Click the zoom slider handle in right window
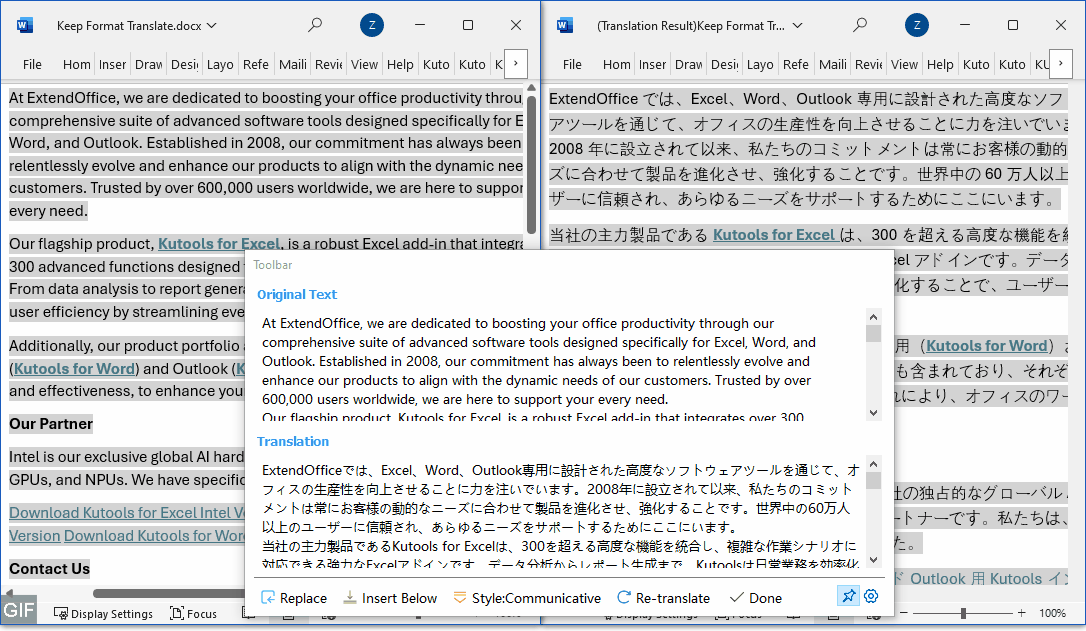 pyautogui.click(x=963, y=613)
